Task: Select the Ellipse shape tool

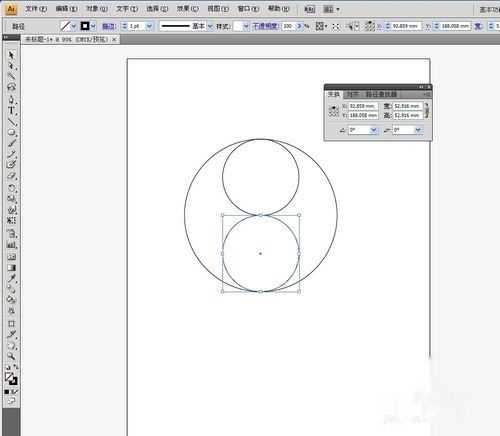Action: (x=11, y=132)
